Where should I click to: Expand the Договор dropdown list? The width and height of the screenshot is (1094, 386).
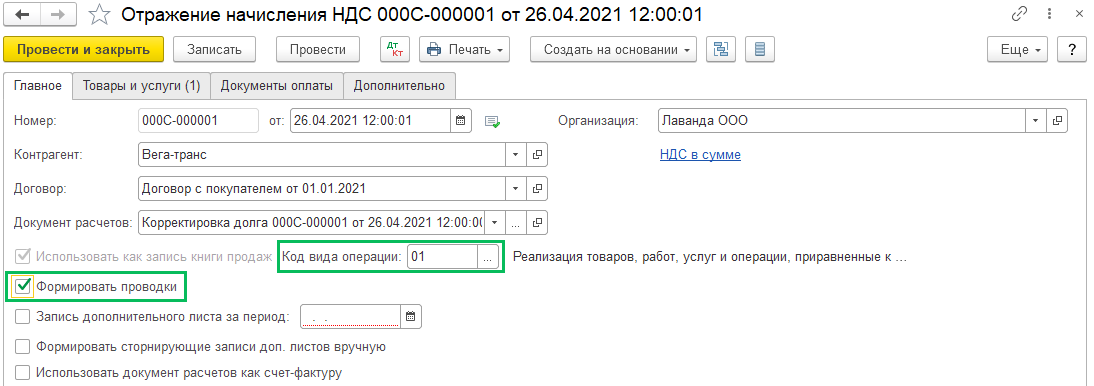click(x=516, y=188)
